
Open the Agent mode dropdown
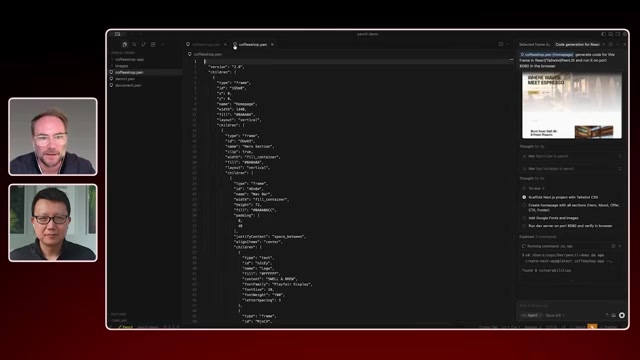[x=531, y=315]
